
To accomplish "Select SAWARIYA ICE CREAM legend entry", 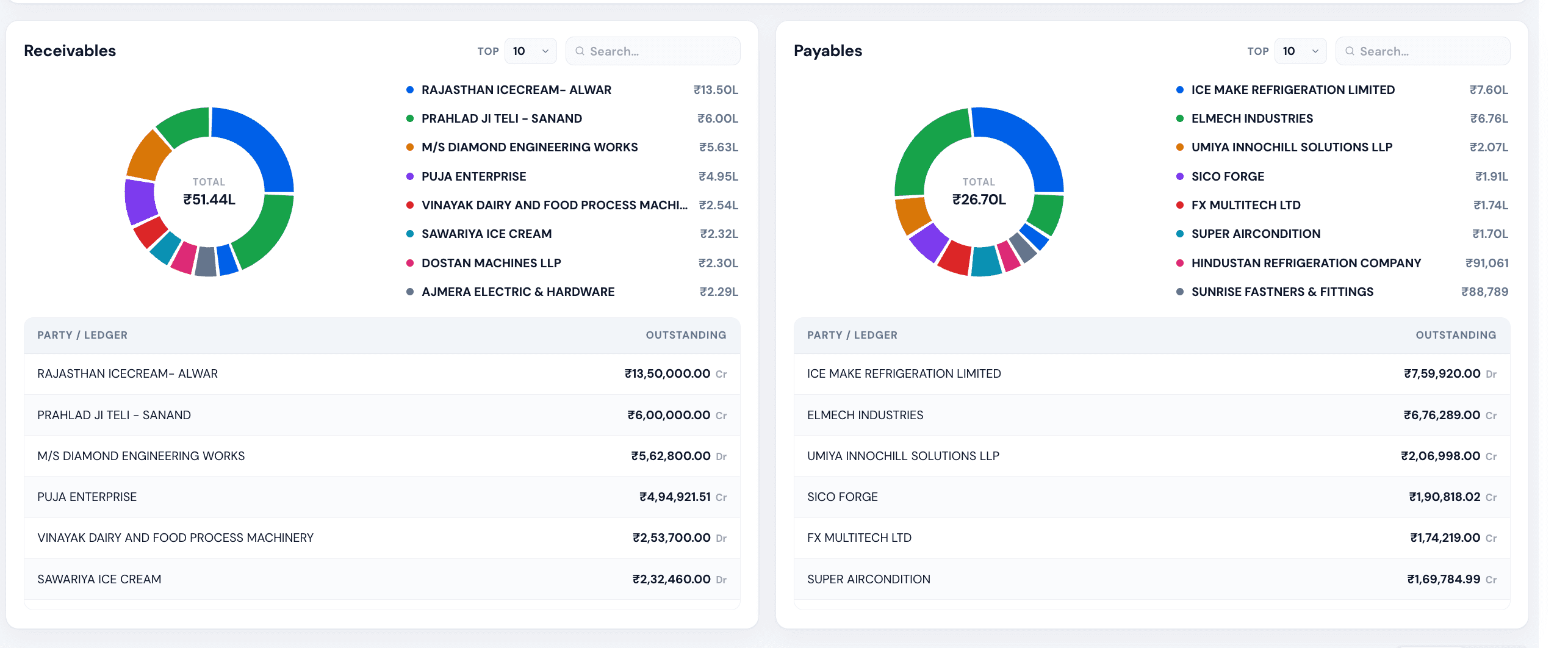I will click(572, 234).
